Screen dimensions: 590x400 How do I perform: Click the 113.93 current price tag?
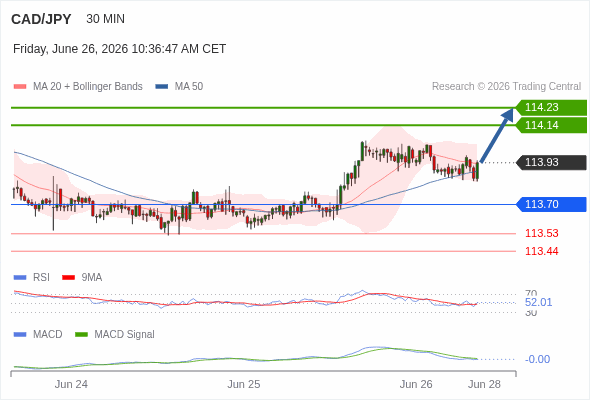click(x=551, y=162)
